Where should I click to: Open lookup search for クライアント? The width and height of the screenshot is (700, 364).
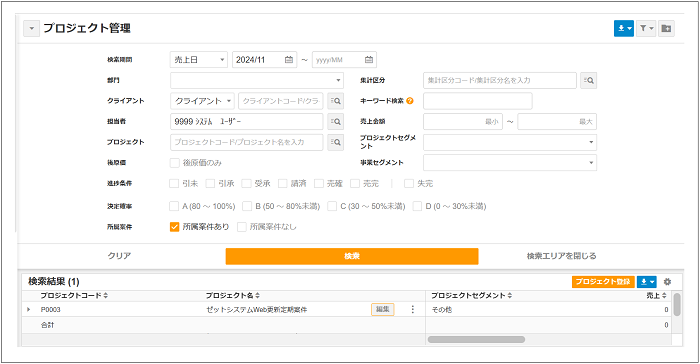(x=335, y=101)
